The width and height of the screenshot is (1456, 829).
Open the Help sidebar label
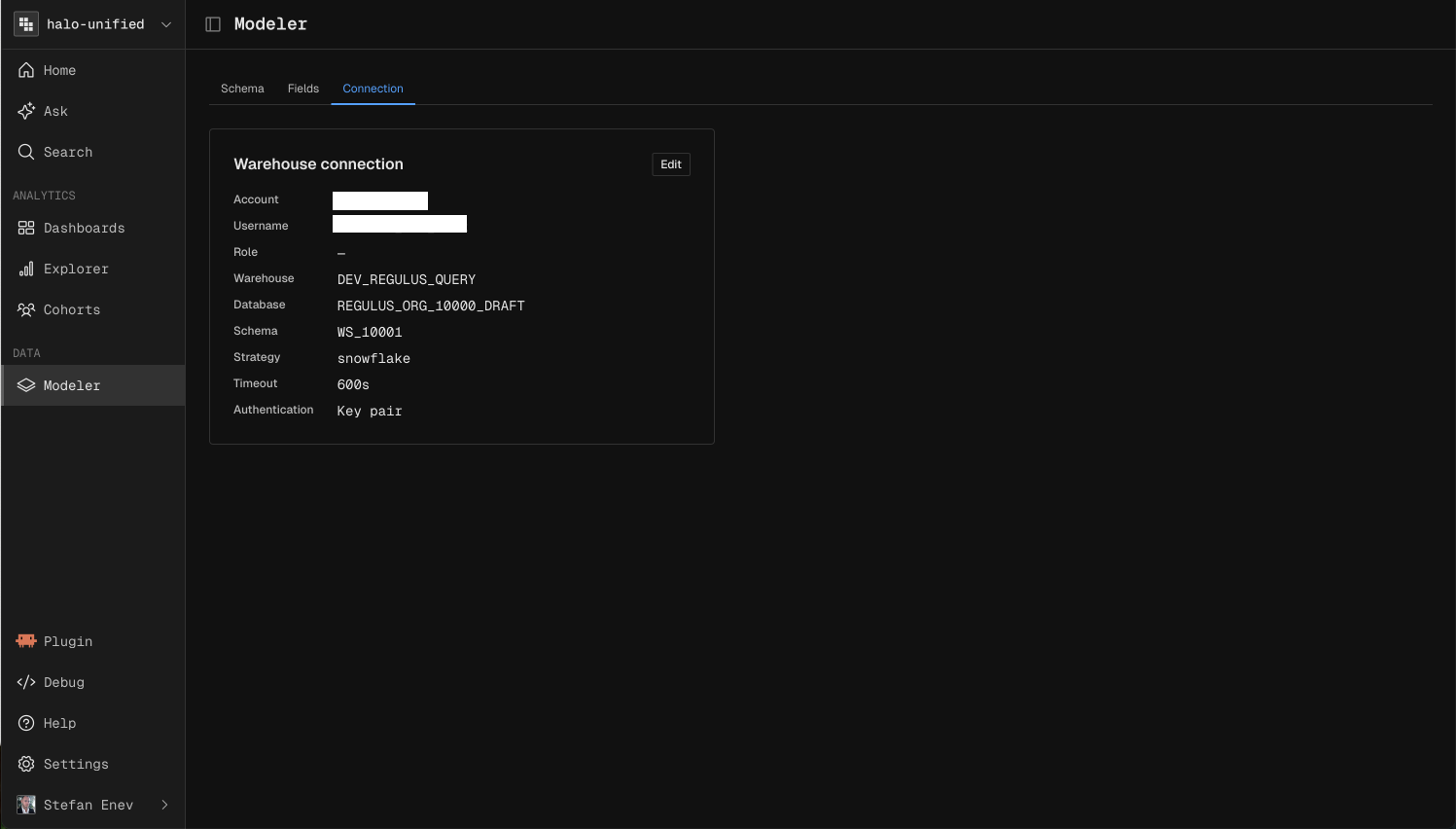[59, 723]
